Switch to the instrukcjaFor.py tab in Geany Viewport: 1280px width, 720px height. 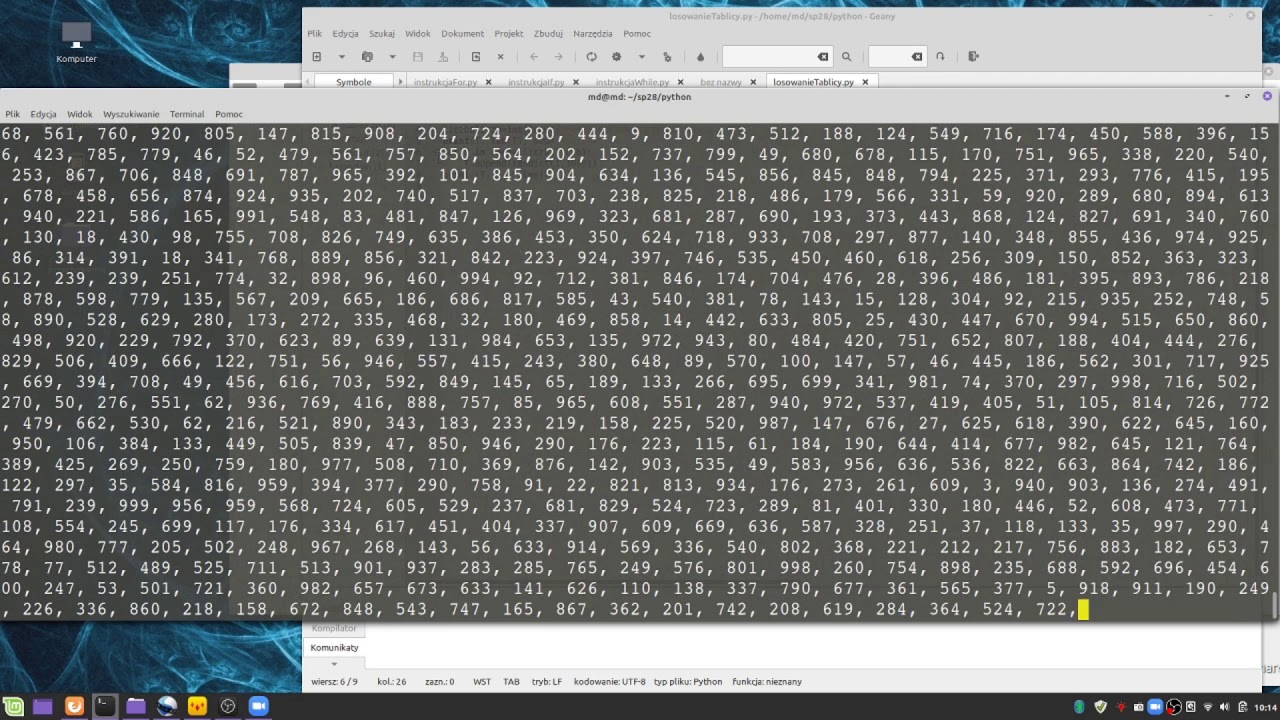pos(445,82)
